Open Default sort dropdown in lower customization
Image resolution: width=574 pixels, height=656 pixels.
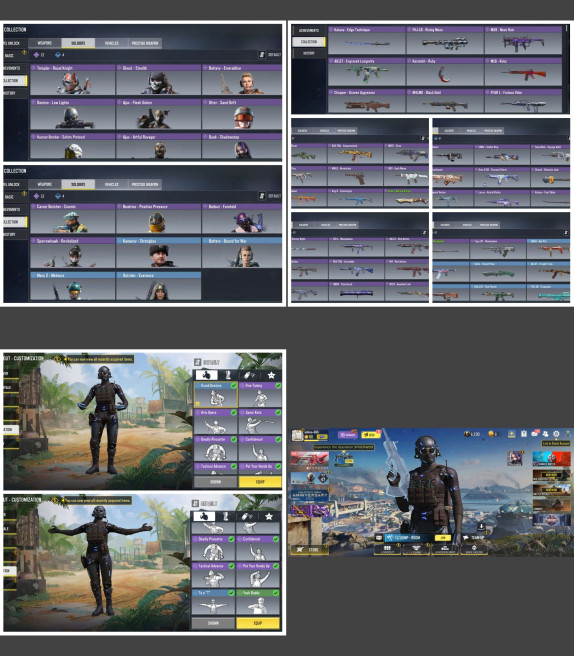click(205, 504)
